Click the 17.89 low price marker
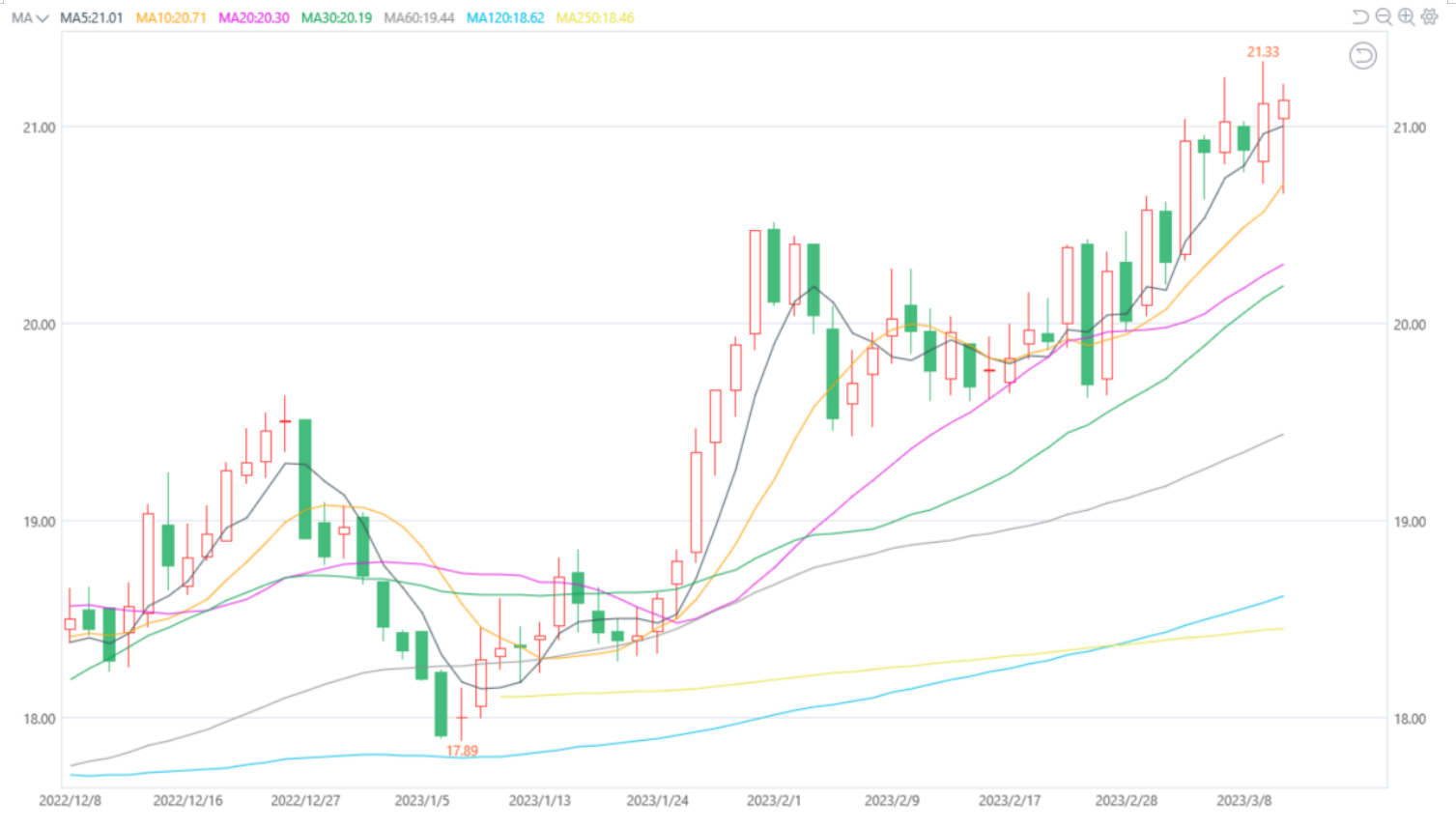The width and height of the screenshot is (1456, 829). [x=462, y=751]
